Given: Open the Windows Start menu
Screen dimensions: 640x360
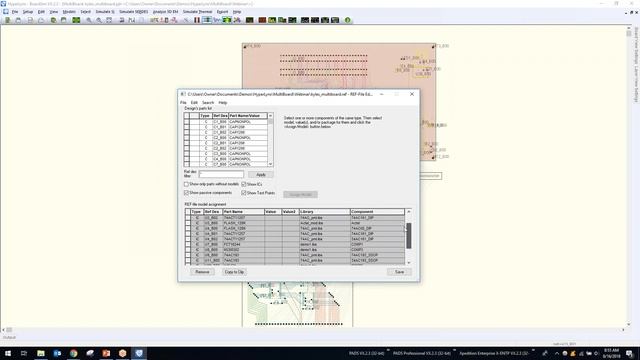Looking at the screenshot, I should click(x=8, y=353).
